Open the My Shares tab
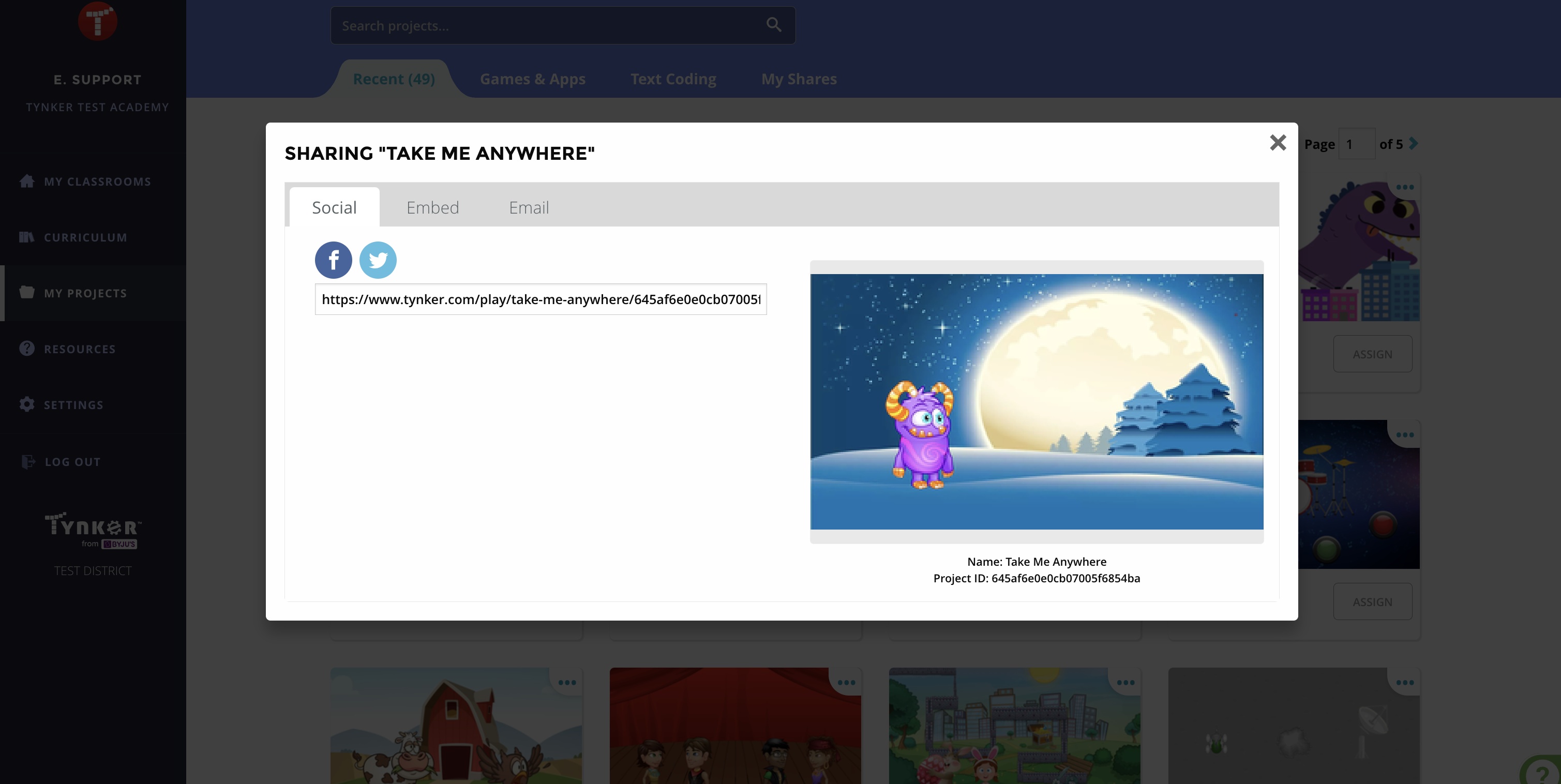 pyautogui.click(x=799, y=79)
